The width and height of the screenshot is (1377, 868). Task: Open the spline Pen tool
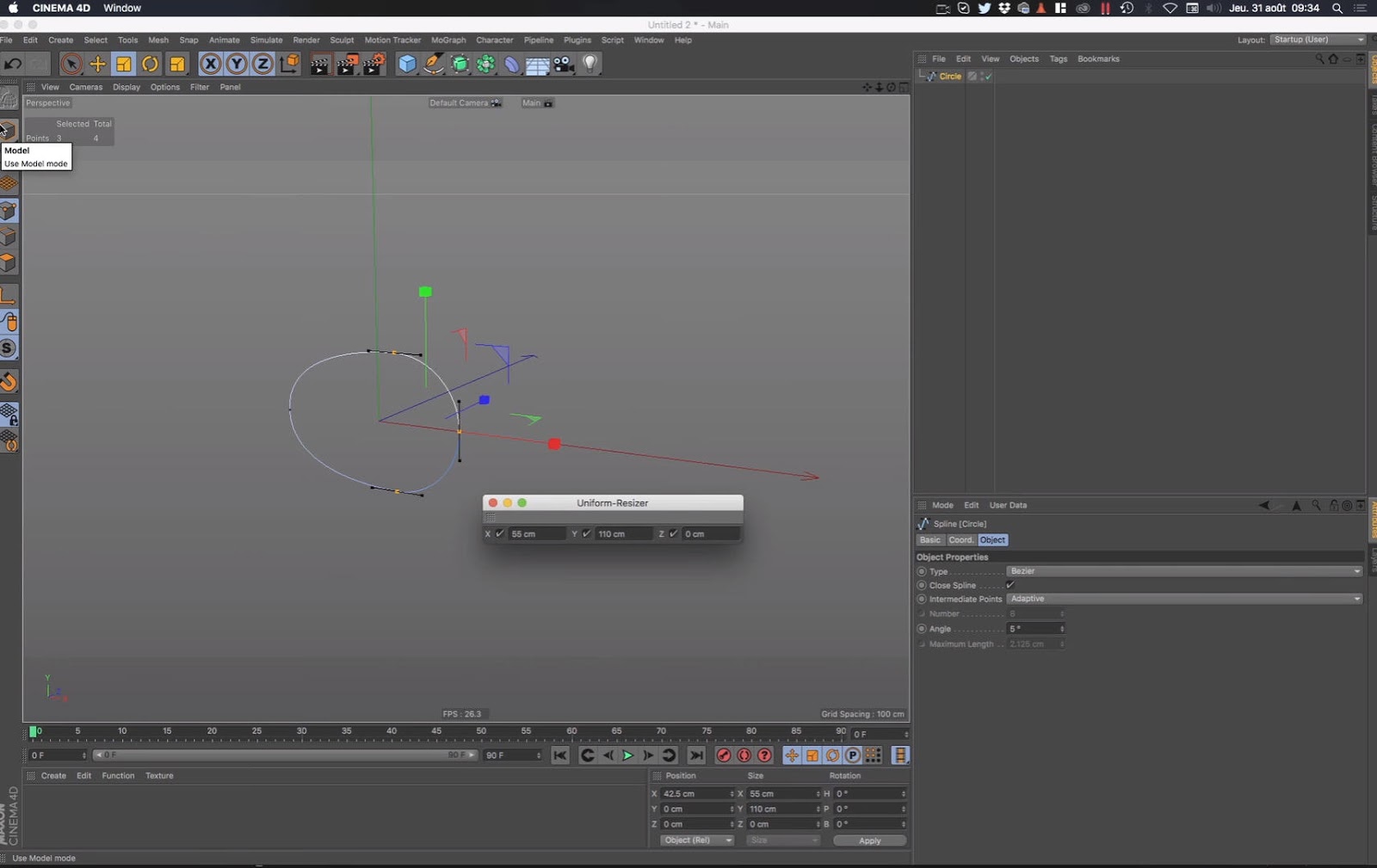click(434, 64)
